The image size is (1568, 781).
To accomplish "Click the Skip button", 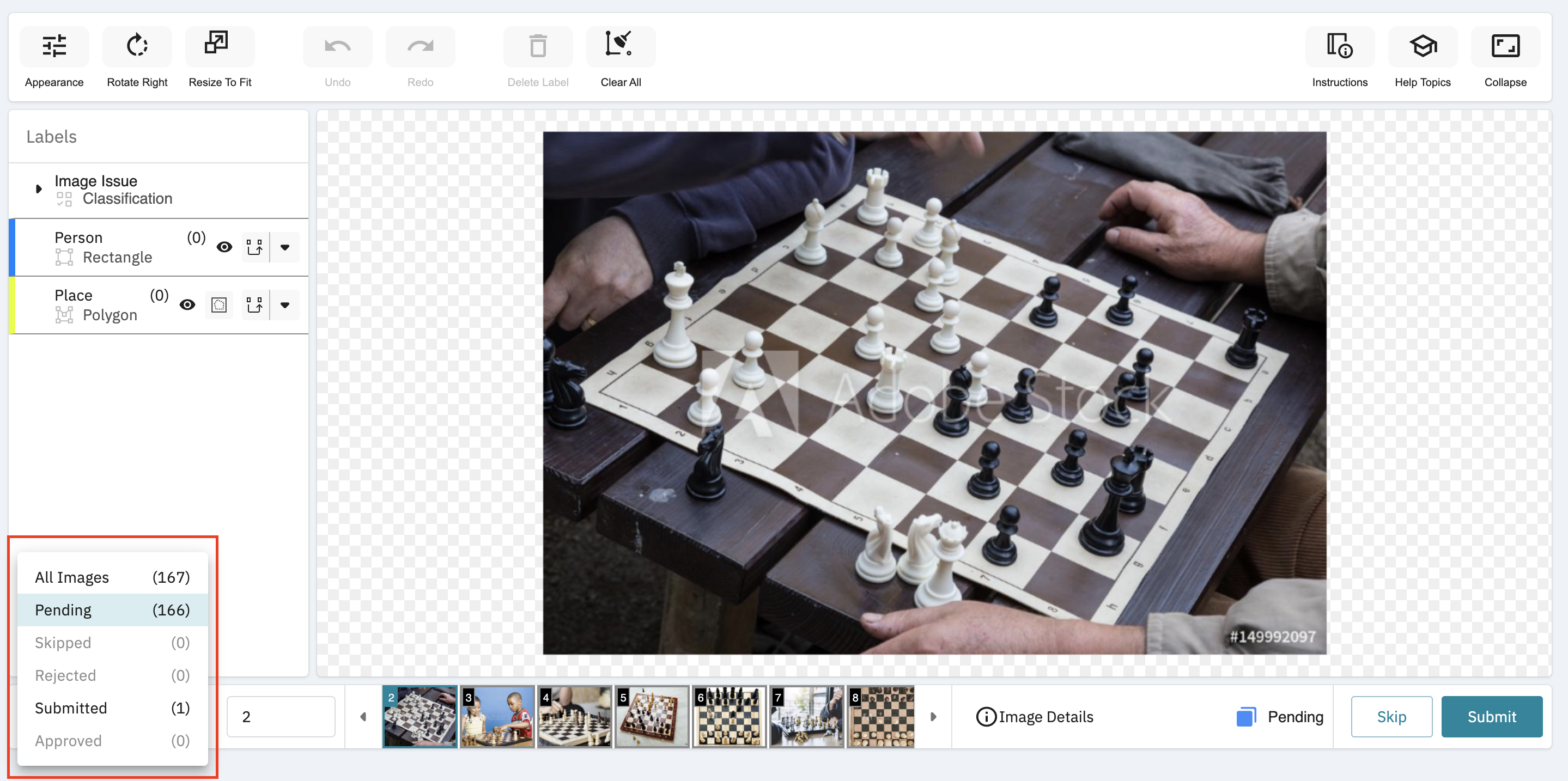I will (1391, 717).
